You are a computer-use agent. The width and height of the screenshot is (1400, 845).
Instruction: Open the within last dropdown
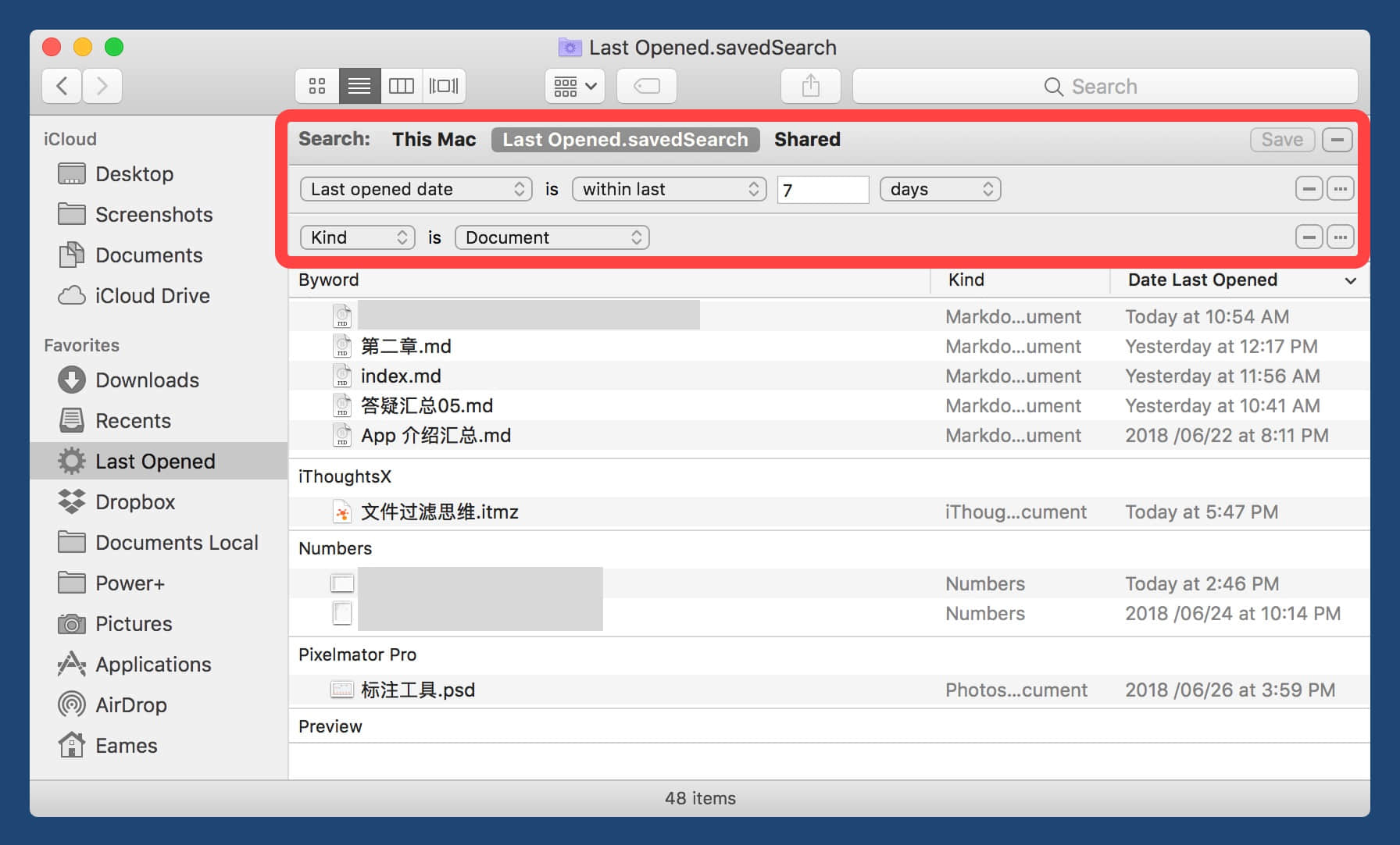(x=670, y=189)
